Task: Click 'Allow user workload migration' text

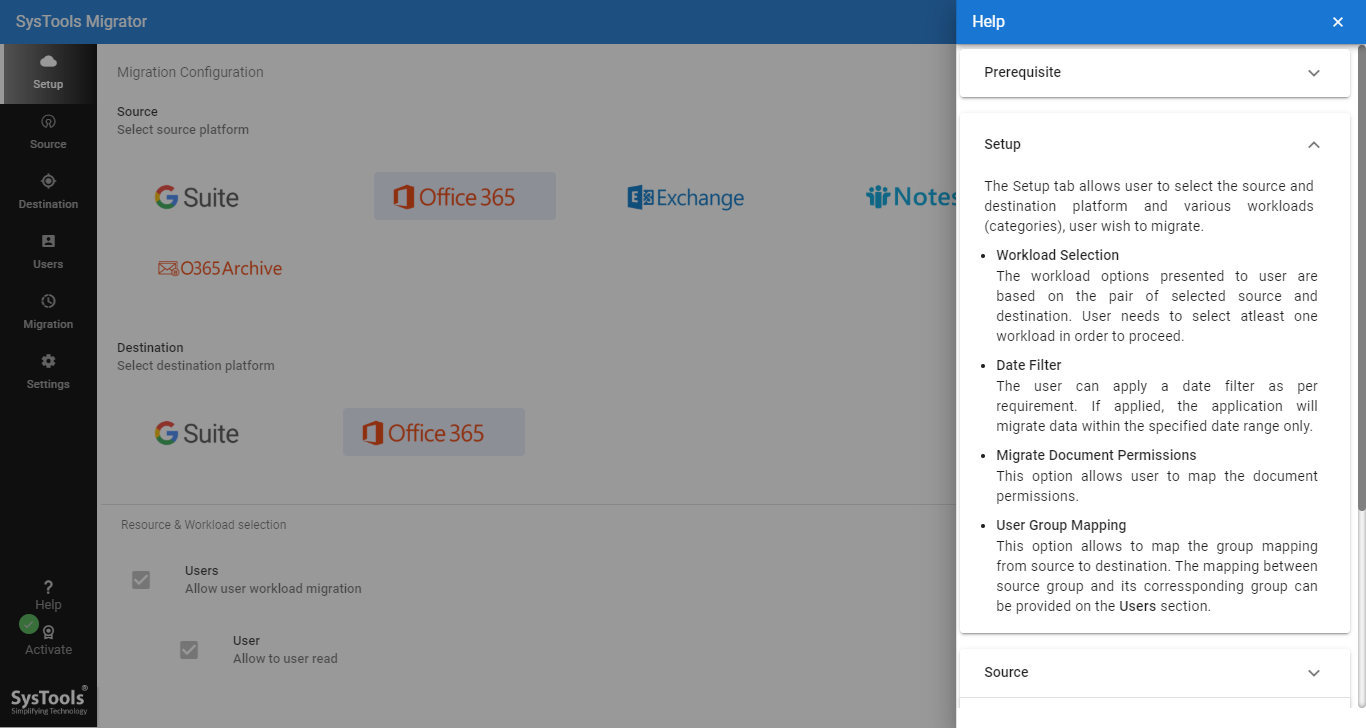Action: coord(273,589)
